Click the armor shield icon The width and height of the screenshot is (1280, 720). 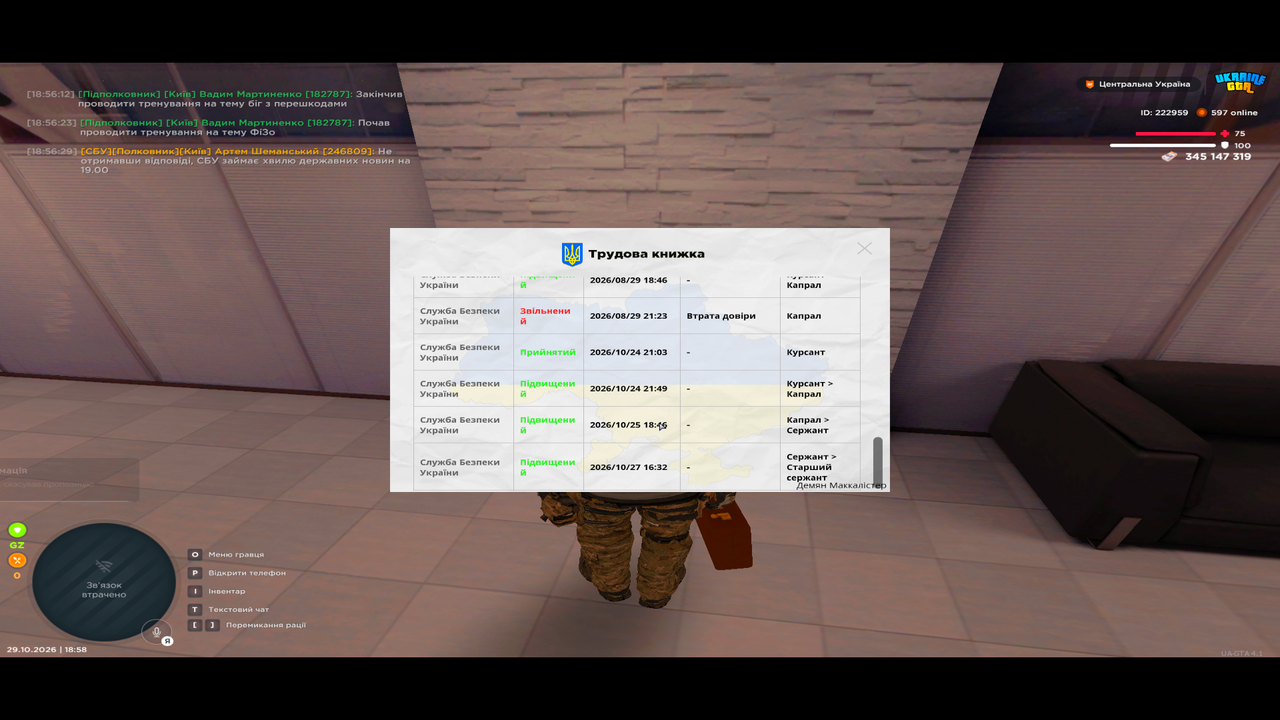[1225, 145]
